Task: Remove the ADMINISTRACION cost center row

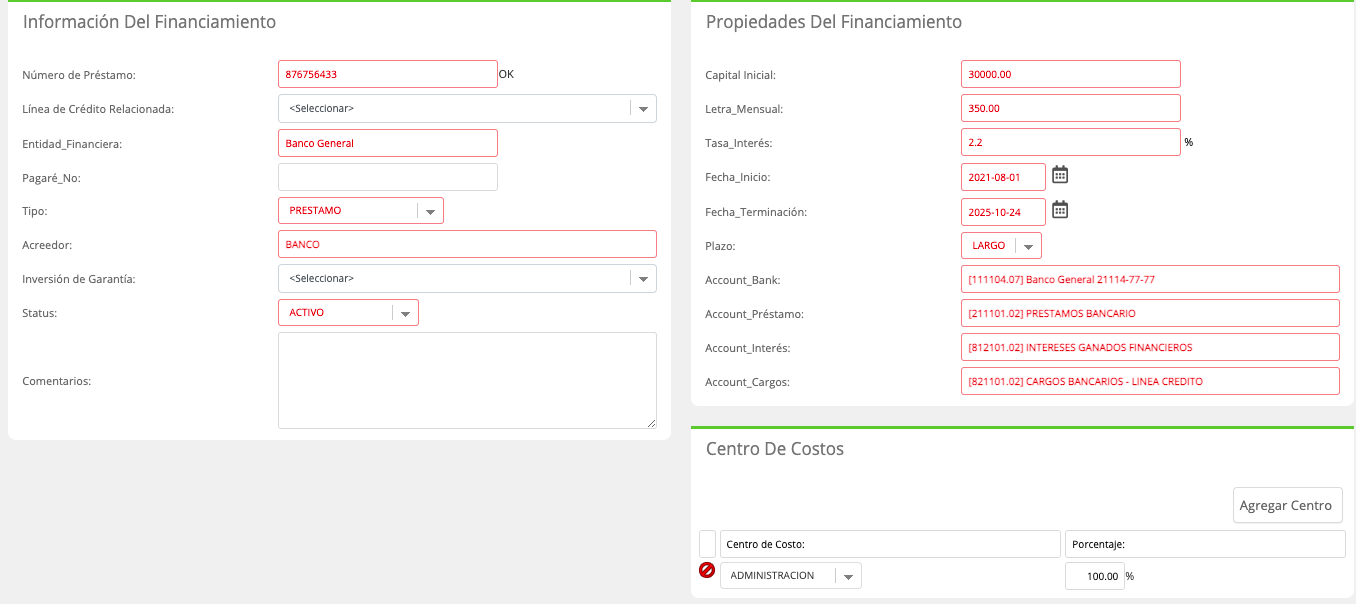Action: click(x=707, y=571)
